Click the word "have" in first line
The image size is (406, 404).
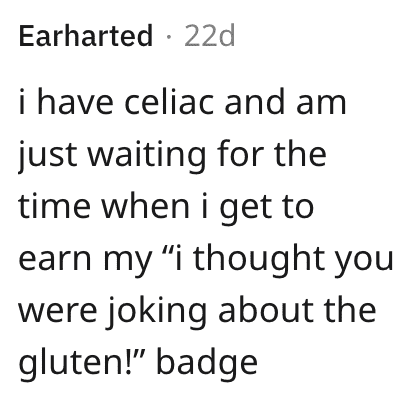pos(75,102)
